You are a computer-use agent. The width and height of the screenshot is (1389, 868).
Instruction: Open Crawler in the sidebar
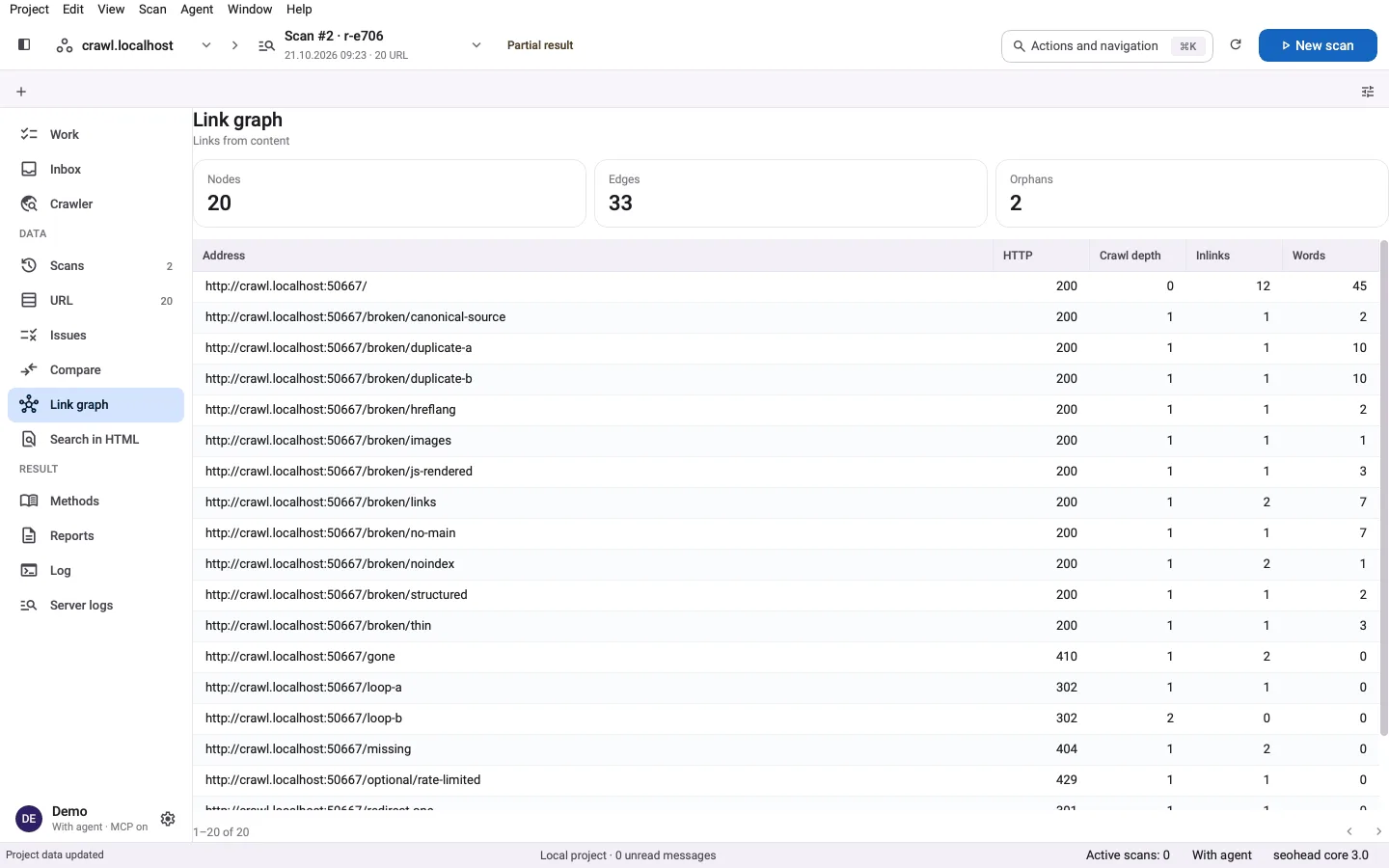click(95, 203)
